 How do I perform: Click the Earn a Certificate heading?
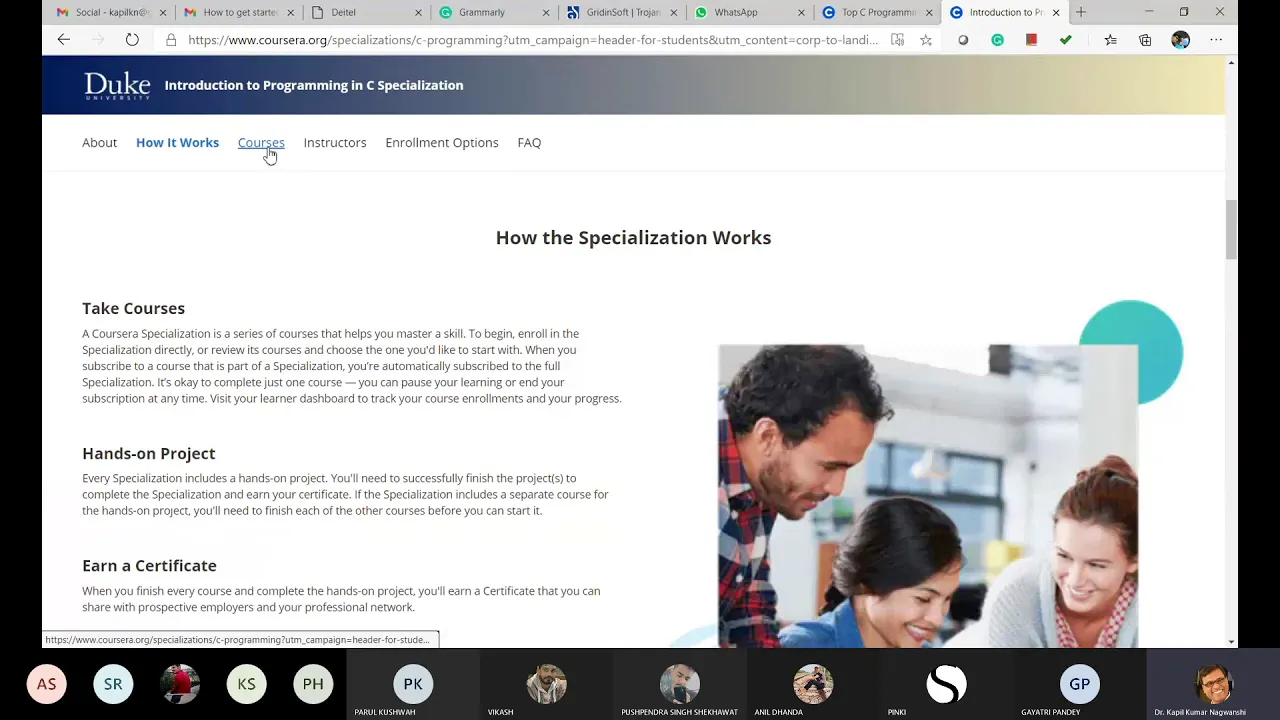[149, 565]
